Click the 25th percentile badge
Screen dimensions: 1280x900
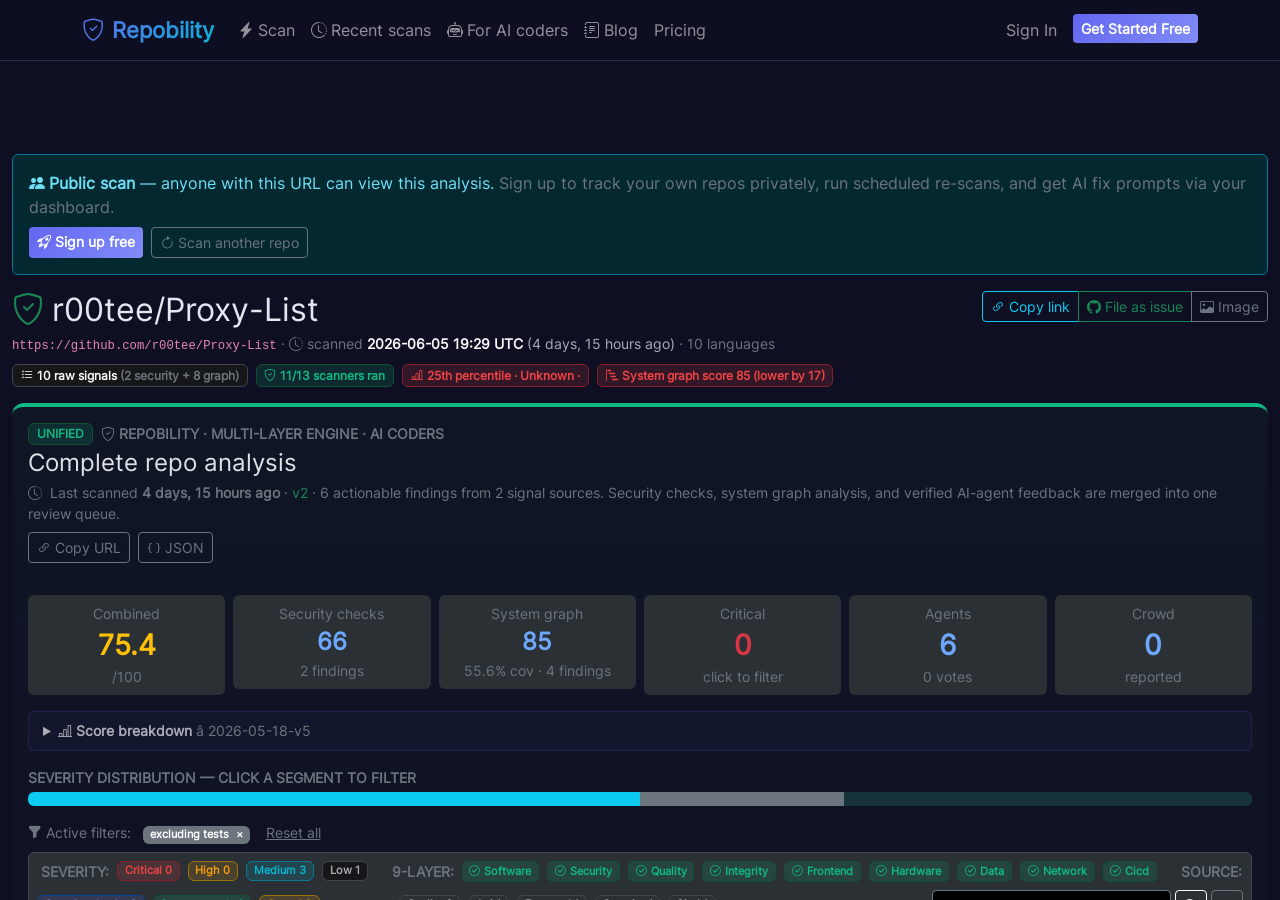[495, 376]
